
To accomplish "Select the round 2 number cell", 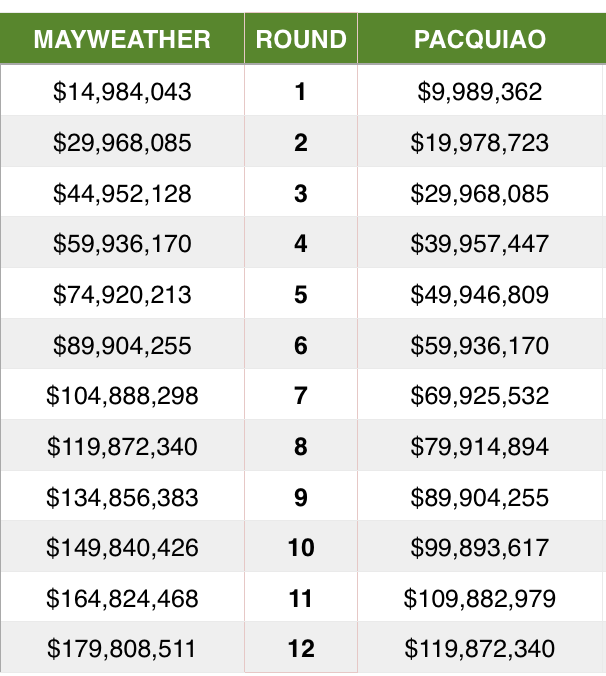I will pos(301,142).
